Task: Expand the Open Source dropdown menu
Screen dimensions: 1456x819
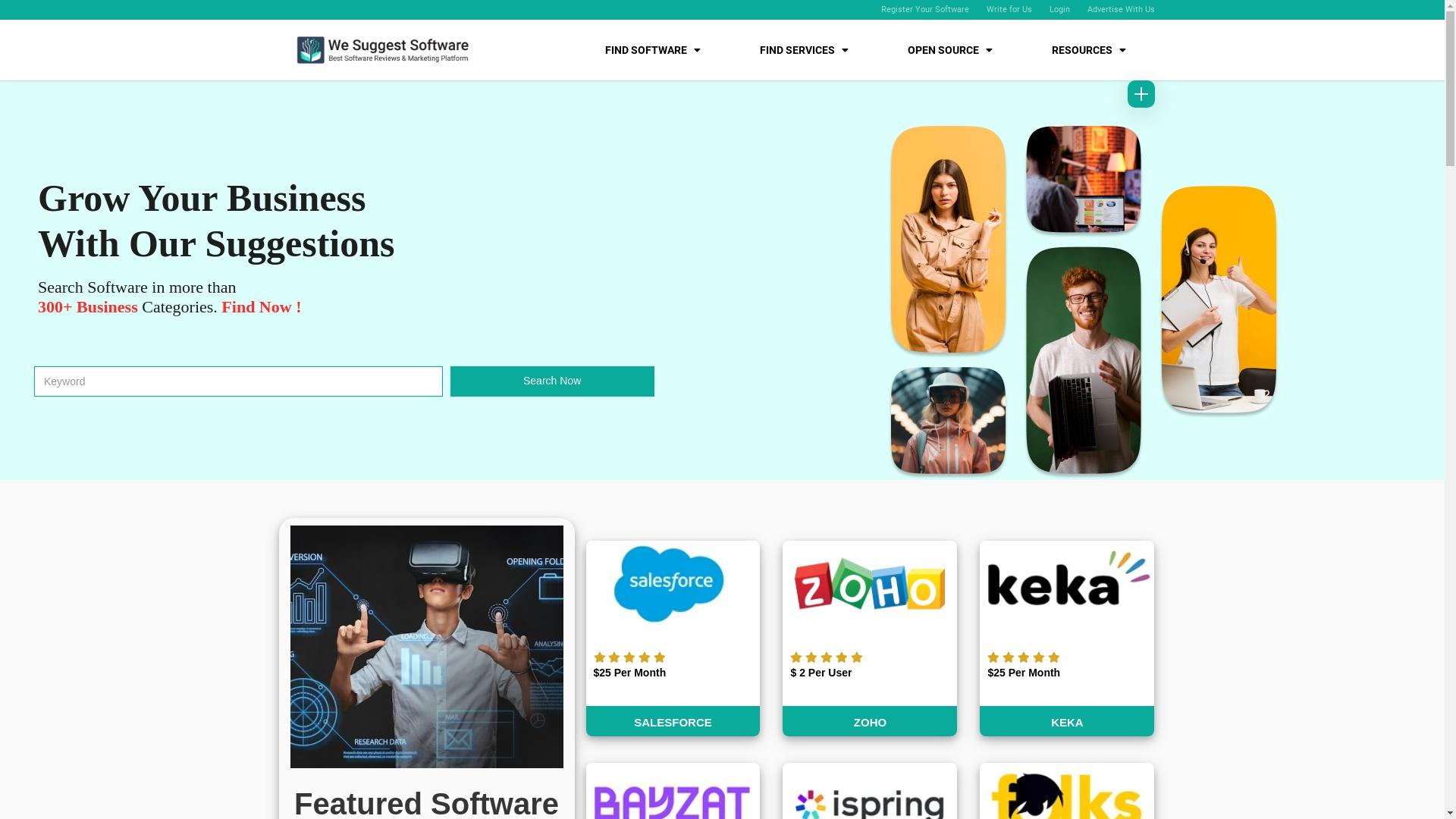Action: coord(949,50)
